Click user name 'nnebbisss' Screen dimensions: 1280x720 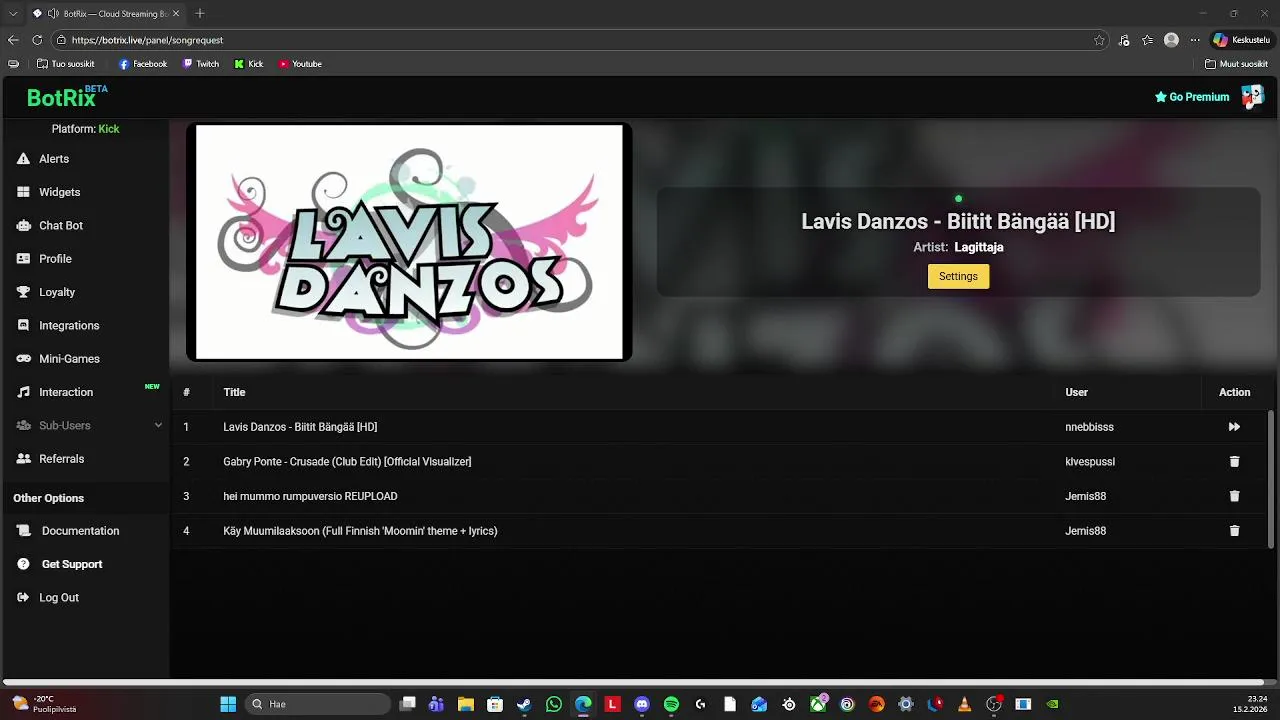[x=1089, y=427]
